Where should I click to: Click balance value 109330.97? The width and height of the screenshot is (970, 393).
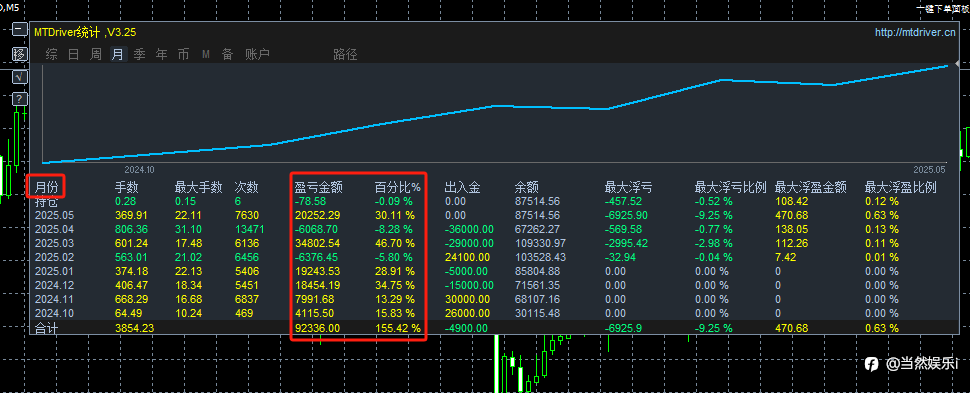pos(539,243)
